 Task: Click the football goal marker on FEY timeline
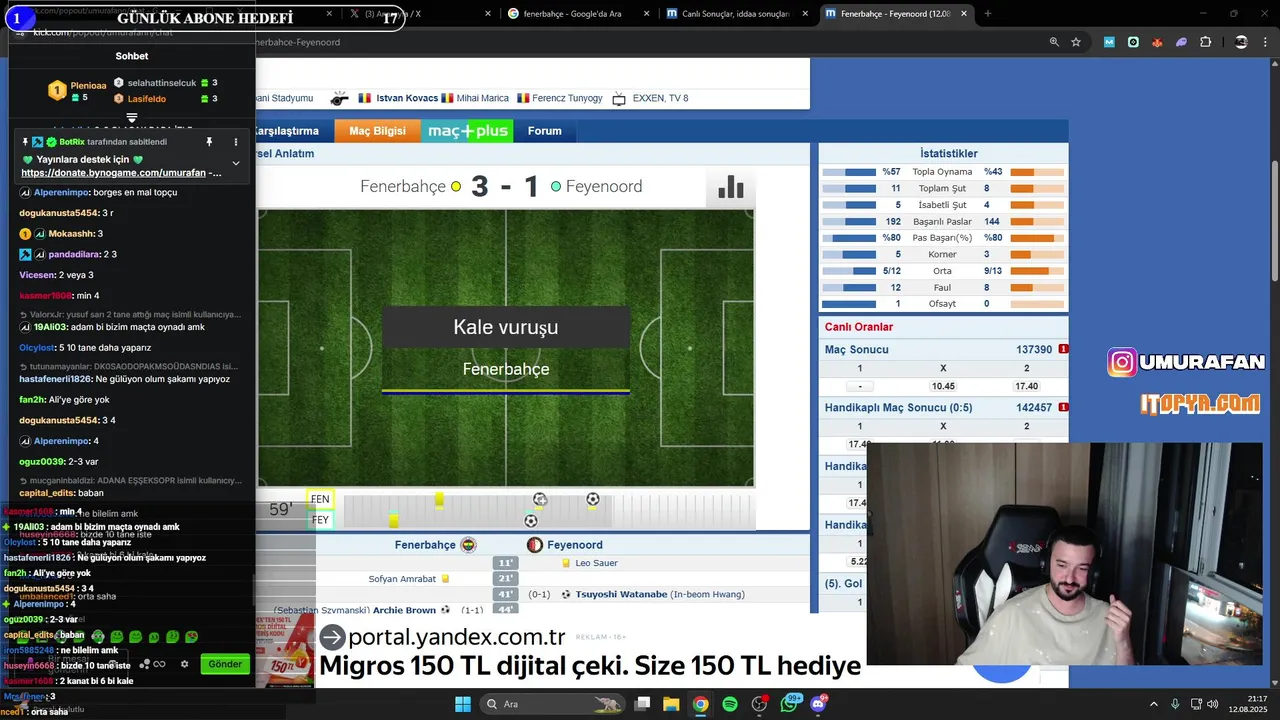tap(531, 520)
